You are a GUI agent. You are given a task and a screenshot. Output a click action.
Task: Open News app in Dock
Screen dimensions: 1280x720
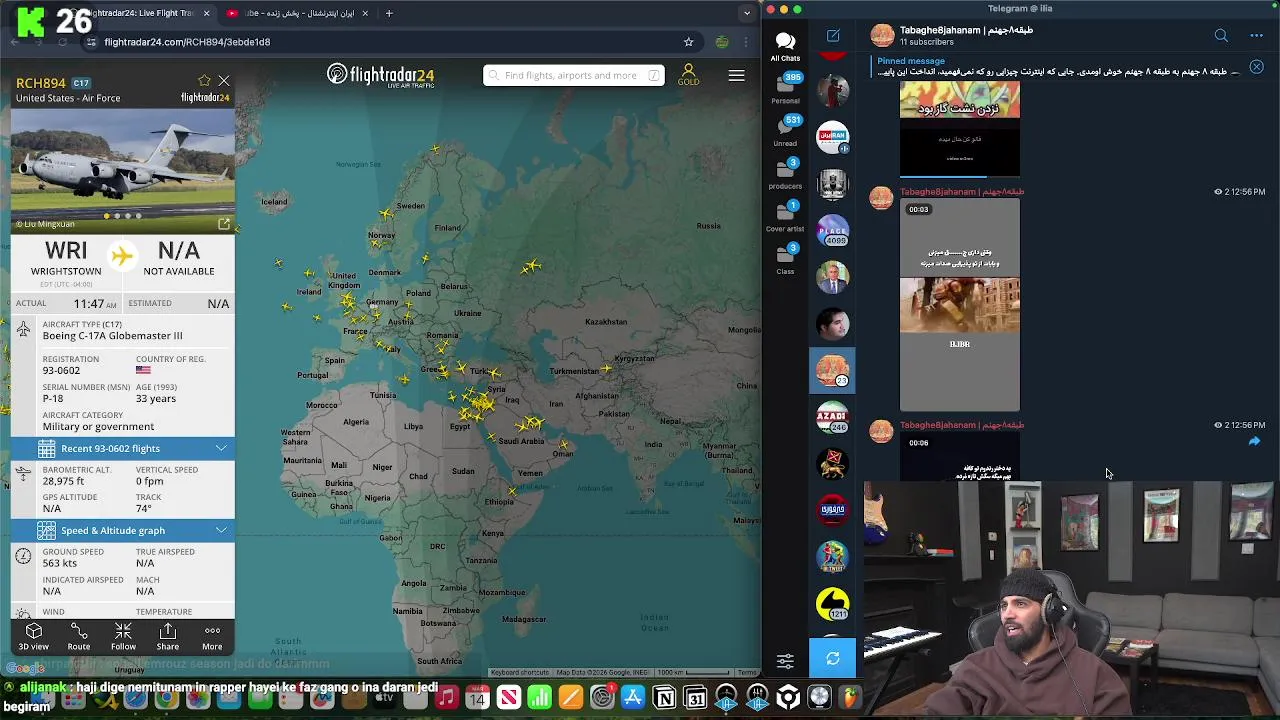(509, 697)
